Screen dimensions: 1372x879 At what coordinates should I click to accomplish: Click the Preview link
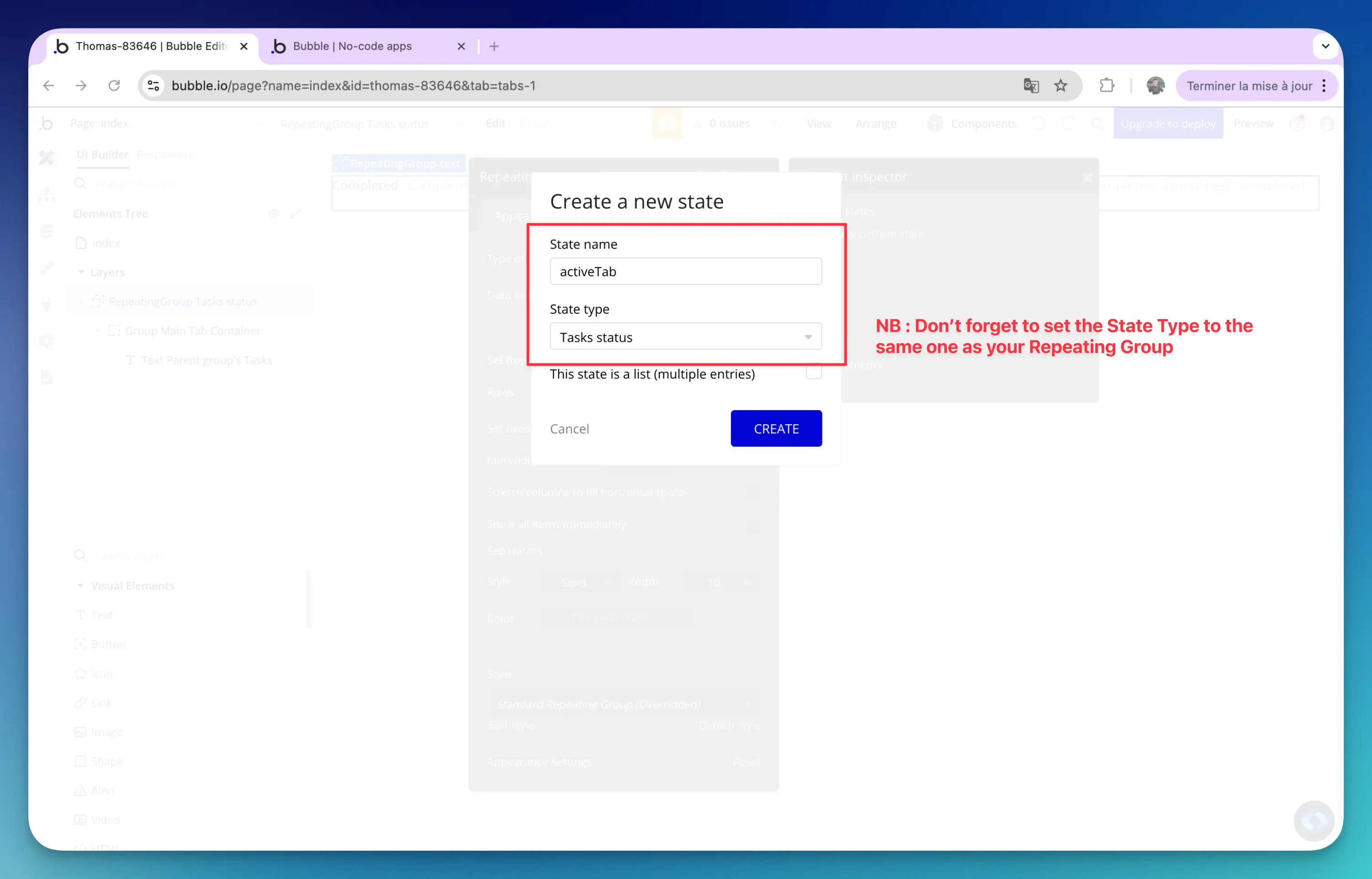(1253, 123)
